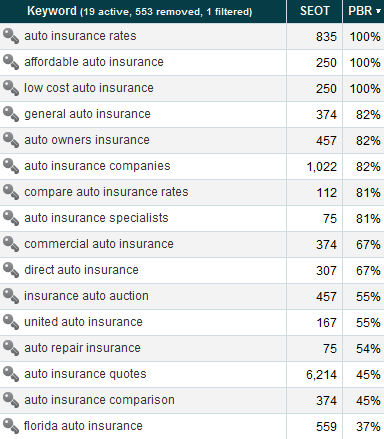Select compare auto insurance rates keyword

pyautogui.click(x=106, y=192)
